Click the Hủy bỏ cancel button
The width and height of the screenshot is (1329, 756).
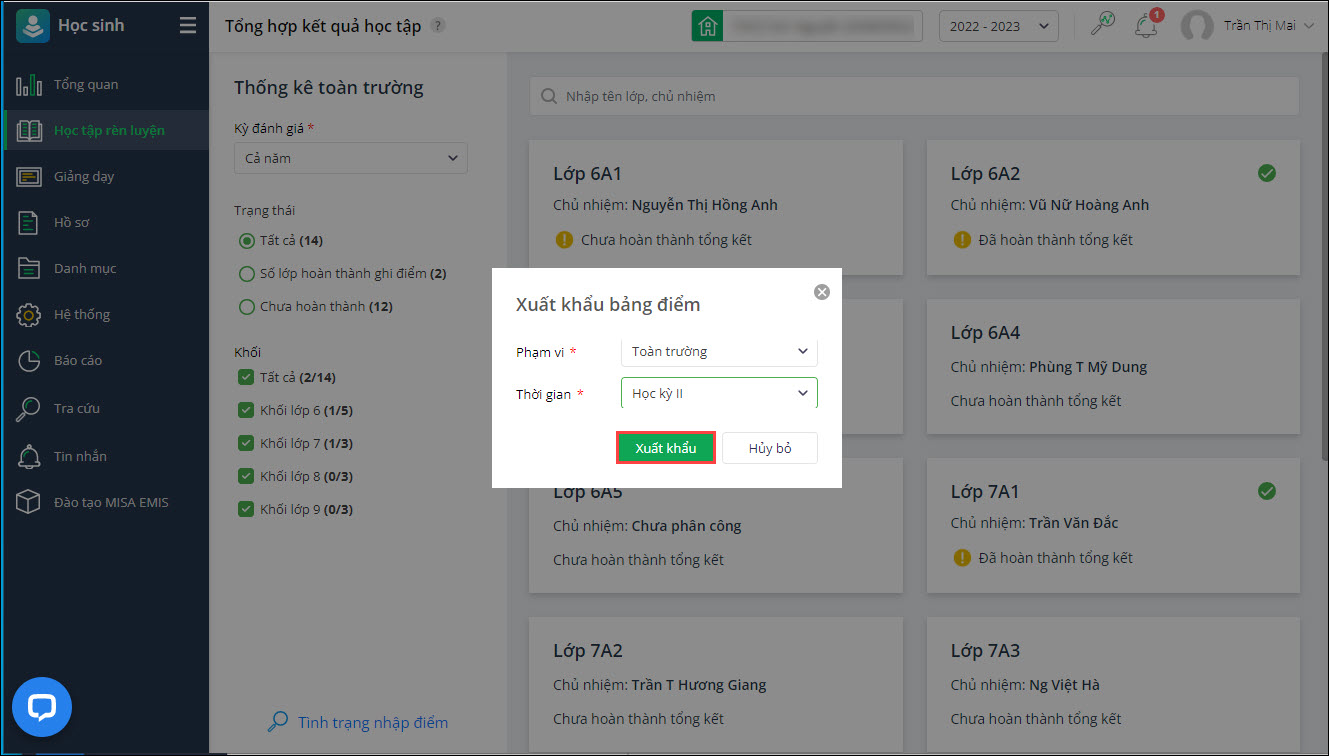[x=770, y=448]
